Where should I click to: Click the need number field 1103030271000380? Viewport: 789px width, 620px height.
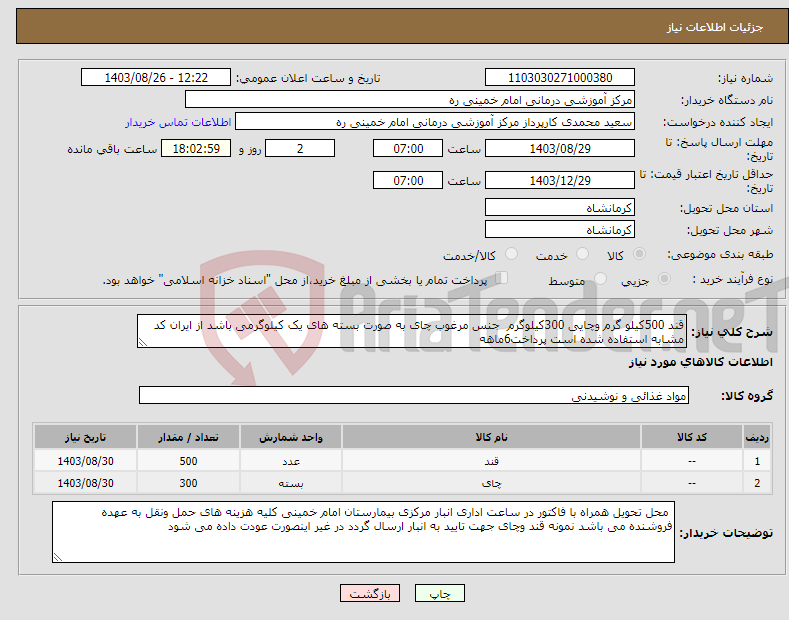point(560,78)
